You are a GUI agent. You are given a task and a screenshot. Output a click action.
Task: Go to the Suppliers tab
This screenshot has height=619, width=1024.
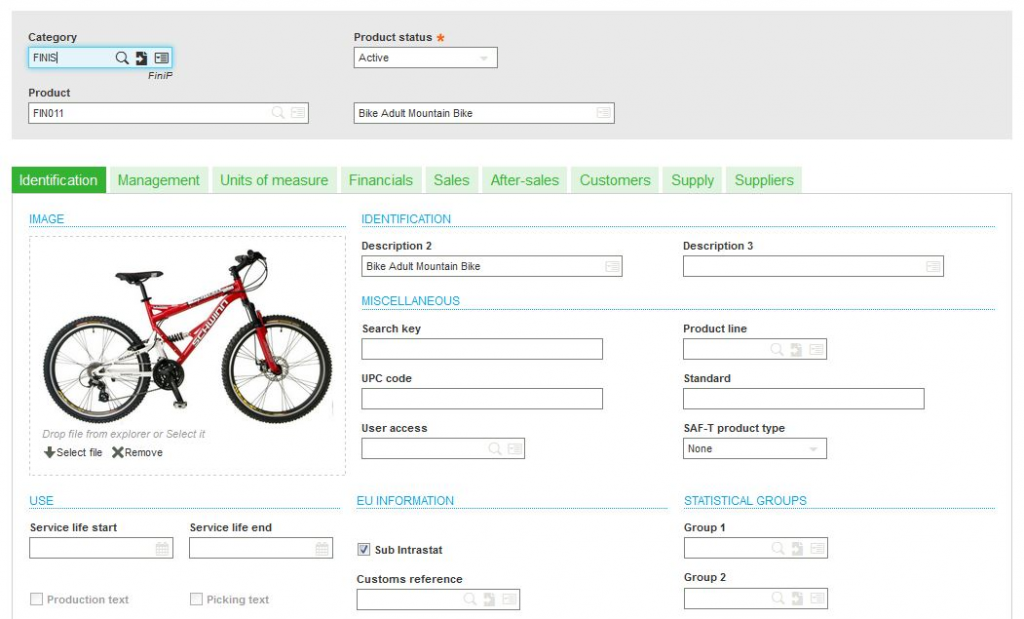coord(764,180)
